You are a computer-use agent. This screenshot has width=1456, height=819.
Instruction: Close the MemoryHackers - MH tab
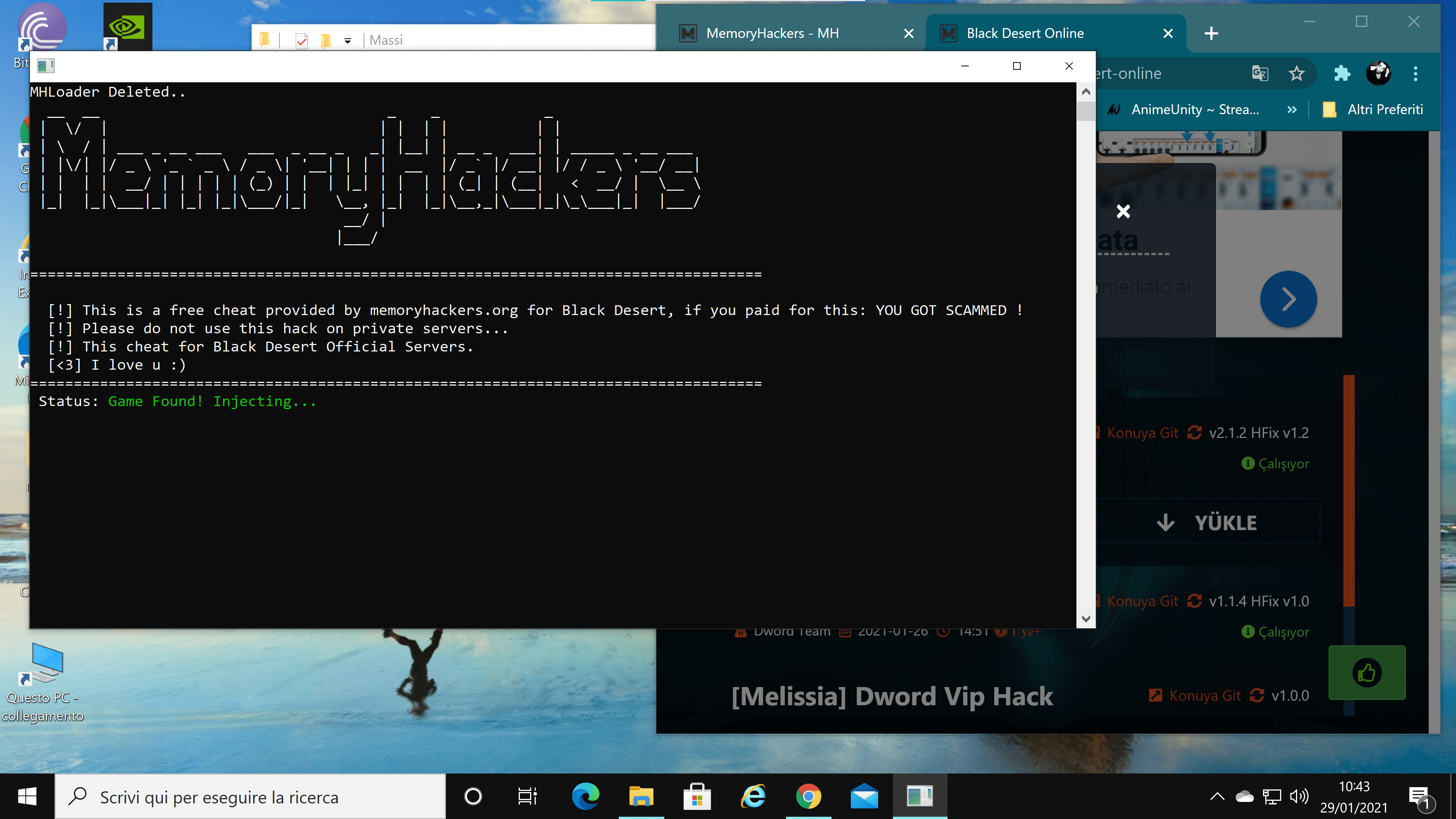pyautogui.click(x=908, y=33)
